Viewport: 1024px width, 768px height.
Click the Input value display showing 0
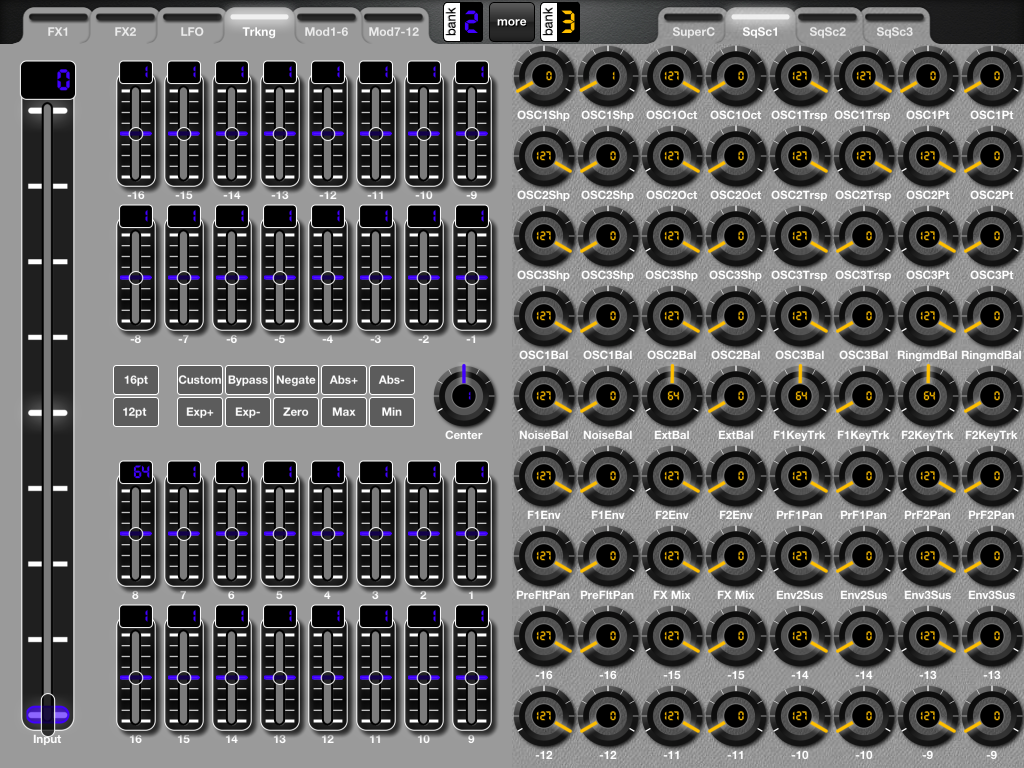tap(48, 80)
